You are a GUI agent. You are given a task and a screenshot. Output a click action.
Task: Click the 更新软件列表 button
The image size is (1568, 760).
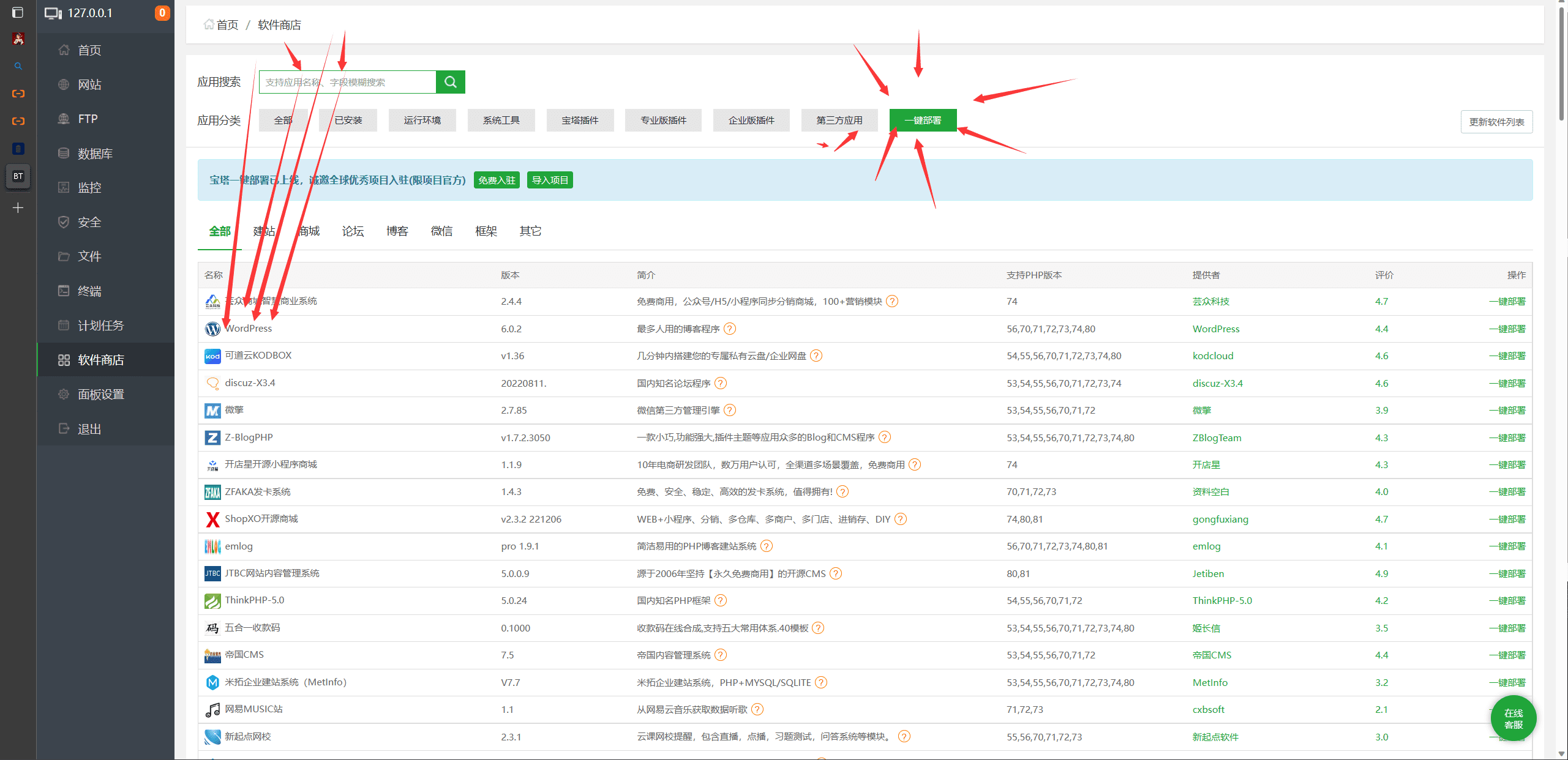1496,122
